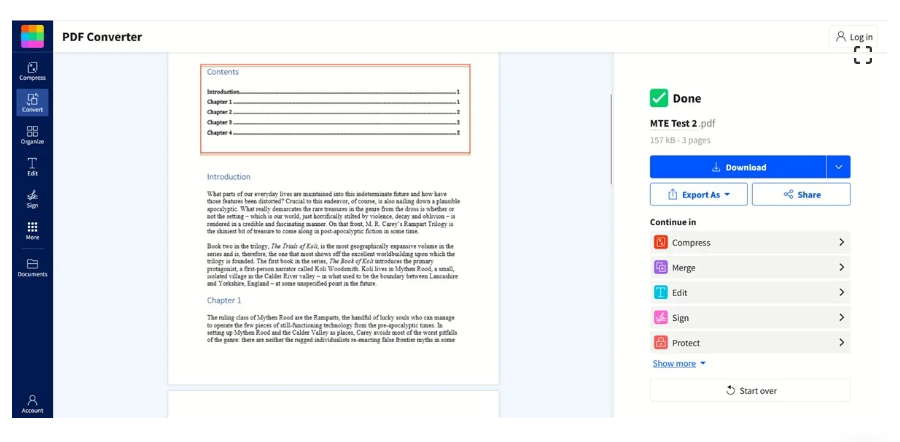Continue in Edit
Screen dimensions: 900x442
point(750,293)
